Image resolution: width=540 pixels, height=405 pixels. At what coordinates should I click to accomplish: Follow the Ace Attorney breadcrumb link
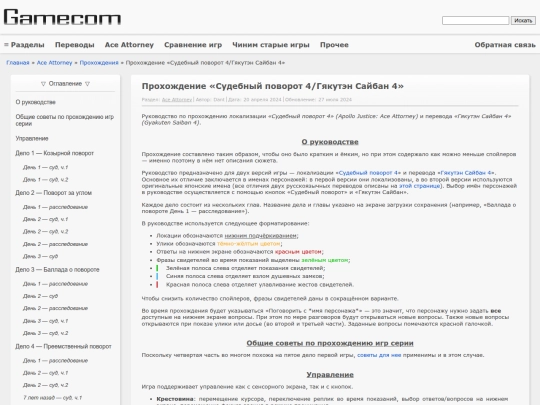54,63
